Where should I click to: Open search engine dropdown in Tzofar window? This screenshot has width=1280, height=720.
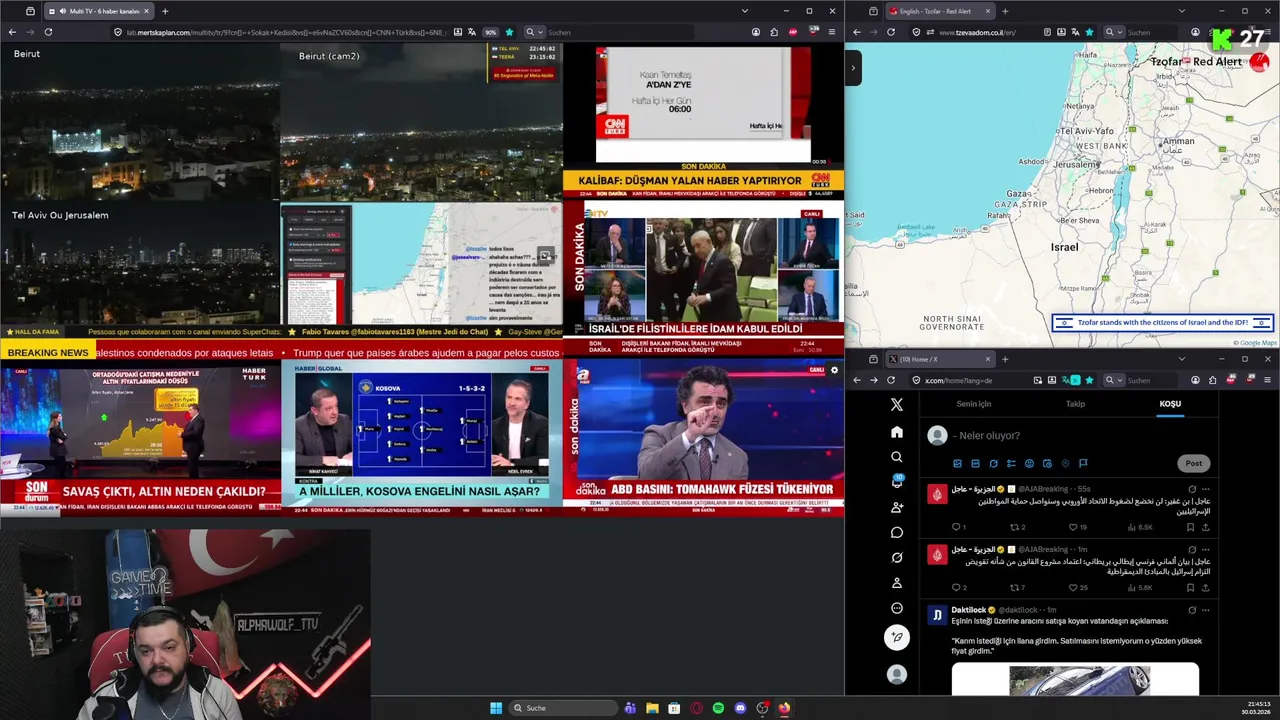pos(1112,32)
